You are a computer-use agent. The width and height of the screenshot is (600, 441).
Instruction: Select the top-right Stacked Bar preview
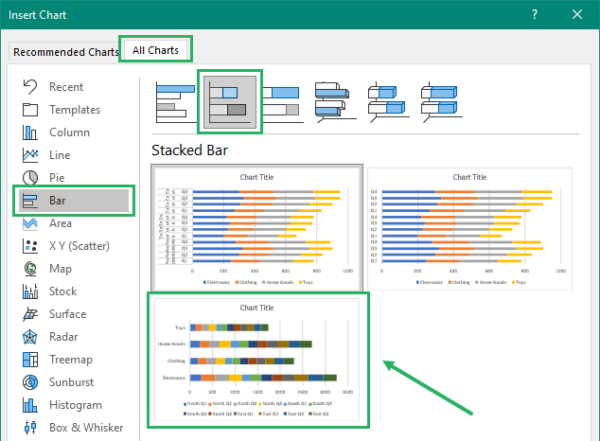click(469, 224)
